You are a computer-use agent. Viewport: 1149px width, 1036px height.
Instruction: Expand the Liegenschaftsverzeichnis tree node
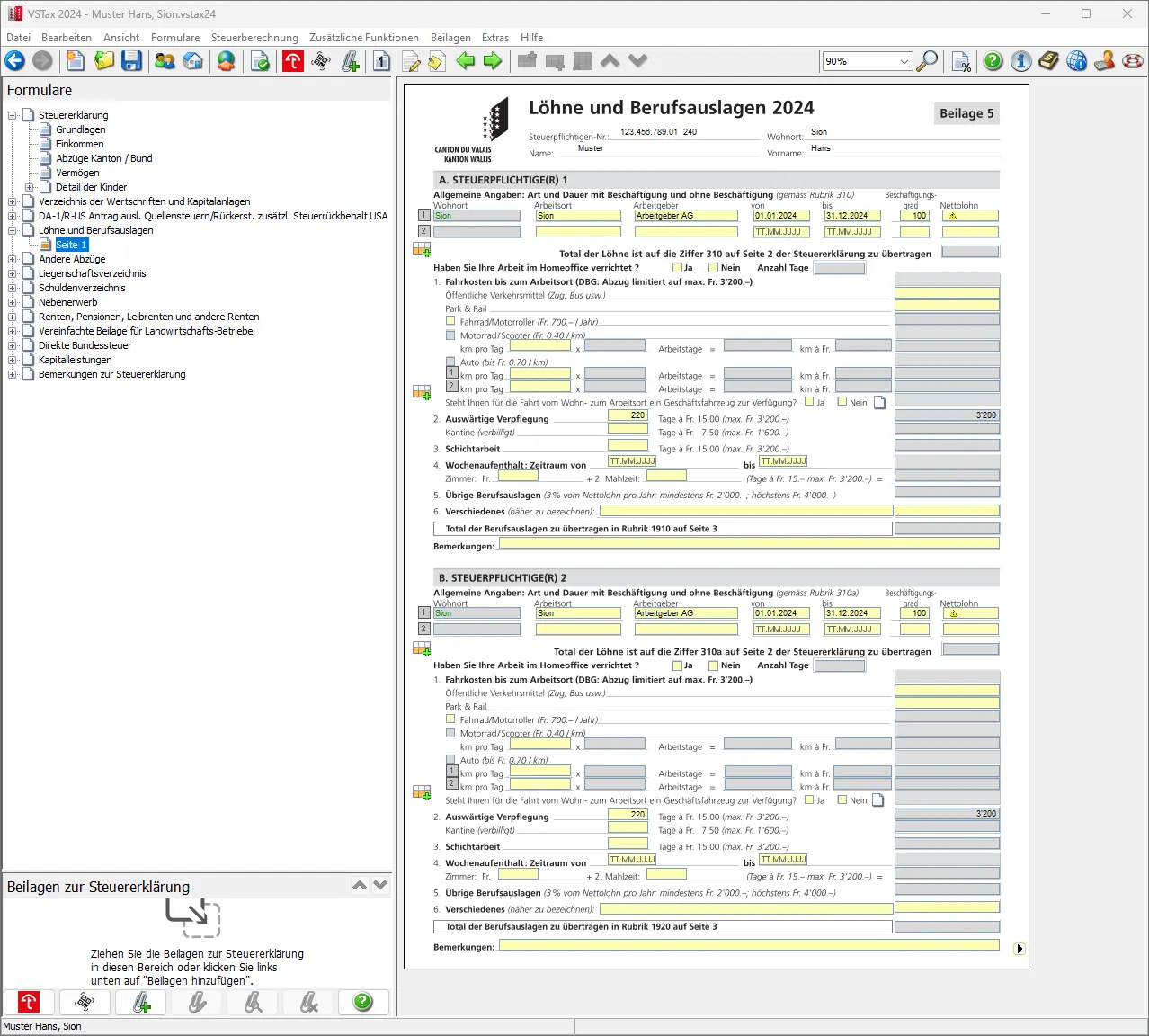[13, 273]
